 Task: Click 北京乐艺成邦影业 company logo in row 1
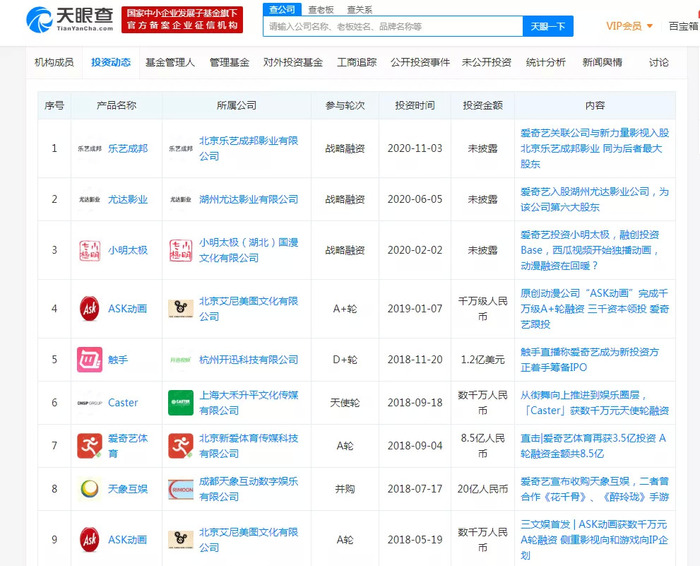181,149
